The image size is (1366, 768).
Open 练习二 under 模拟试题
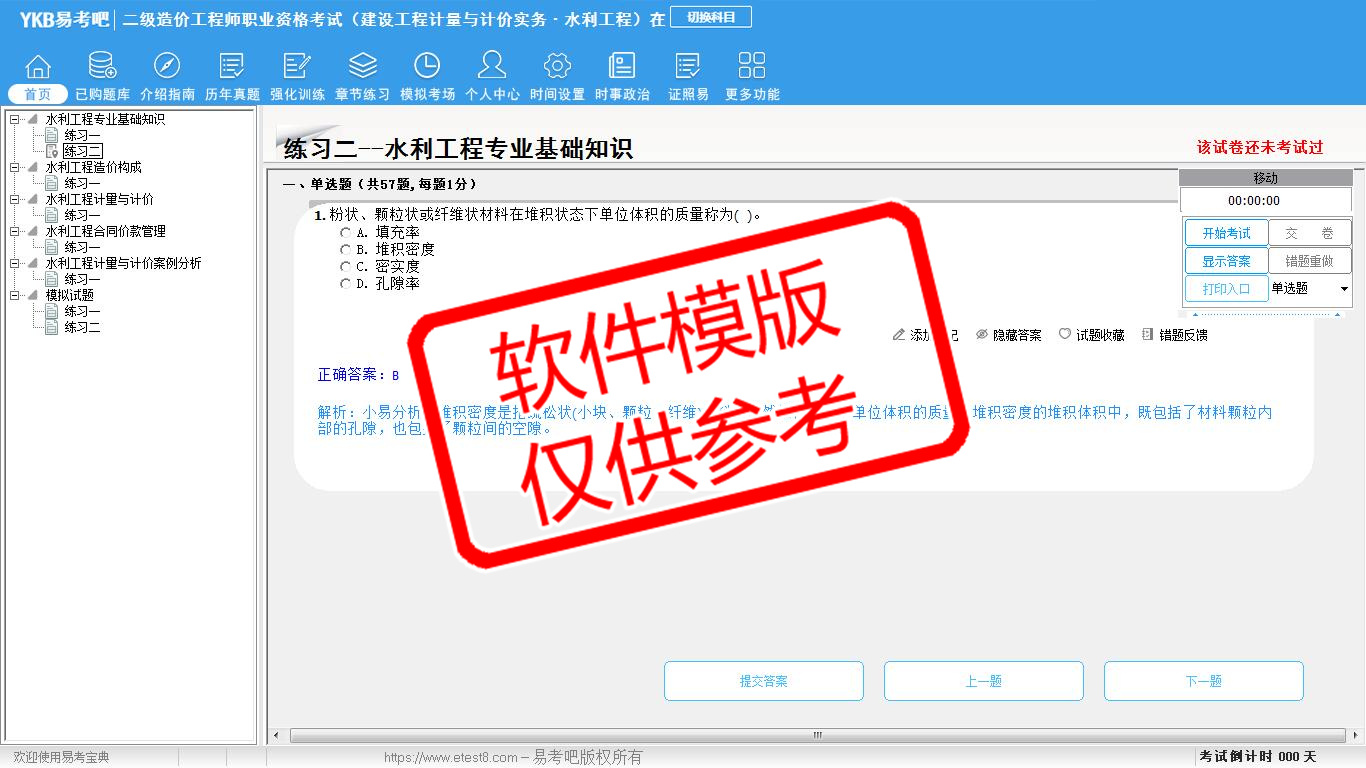82,328
